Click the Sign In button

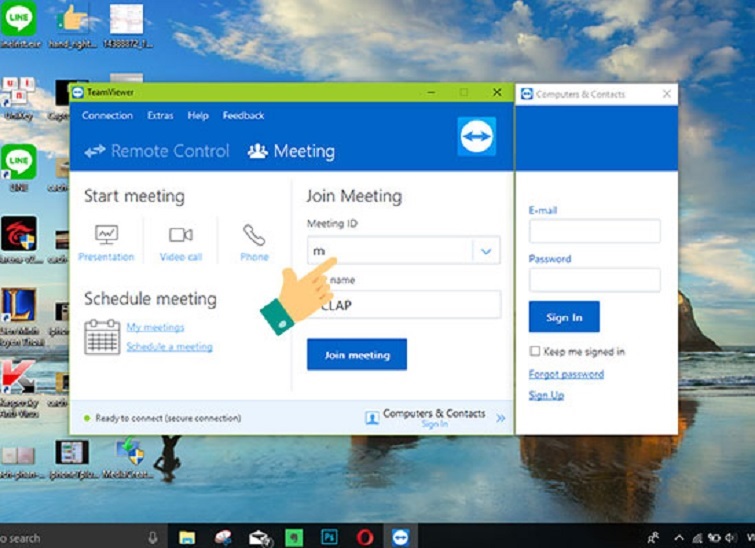tap(564, 317)
